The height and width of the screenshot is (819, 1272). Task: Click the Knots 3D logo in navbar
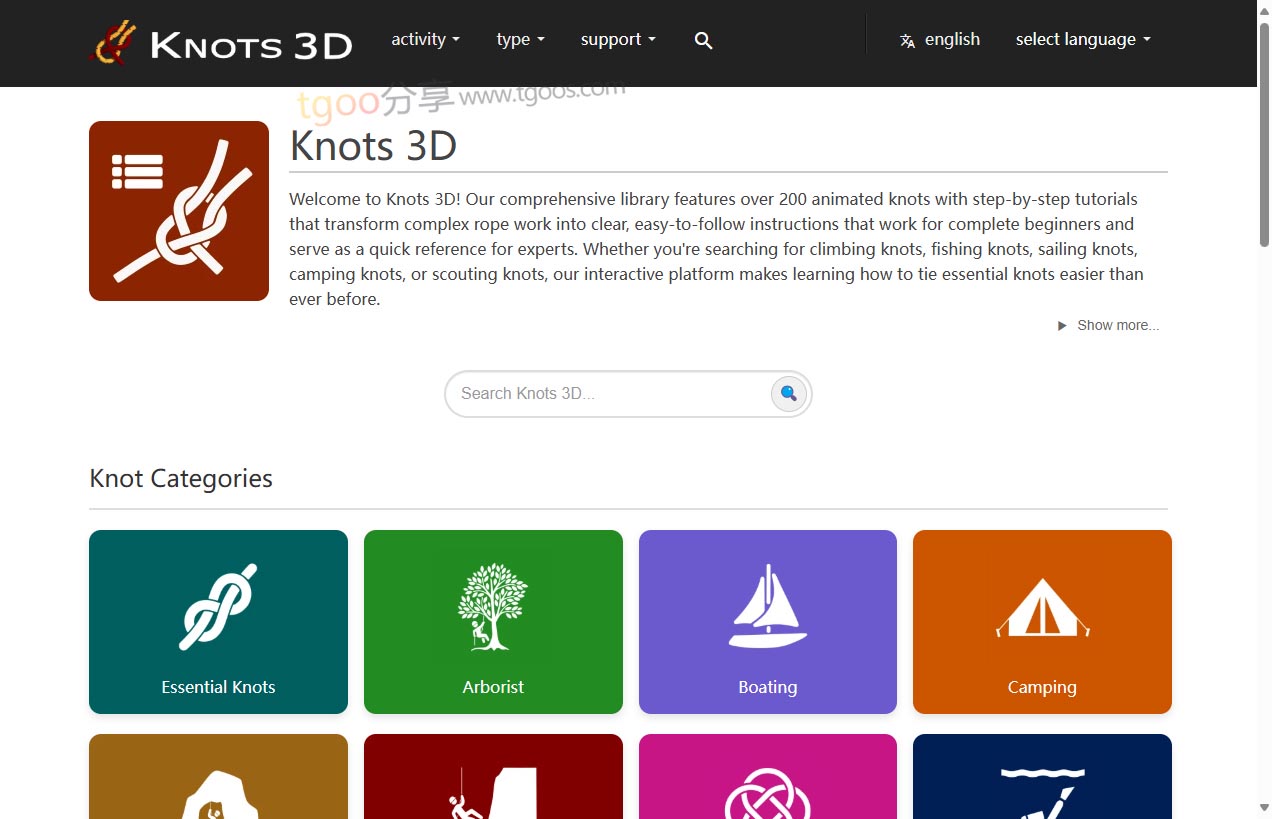(221, 43)
